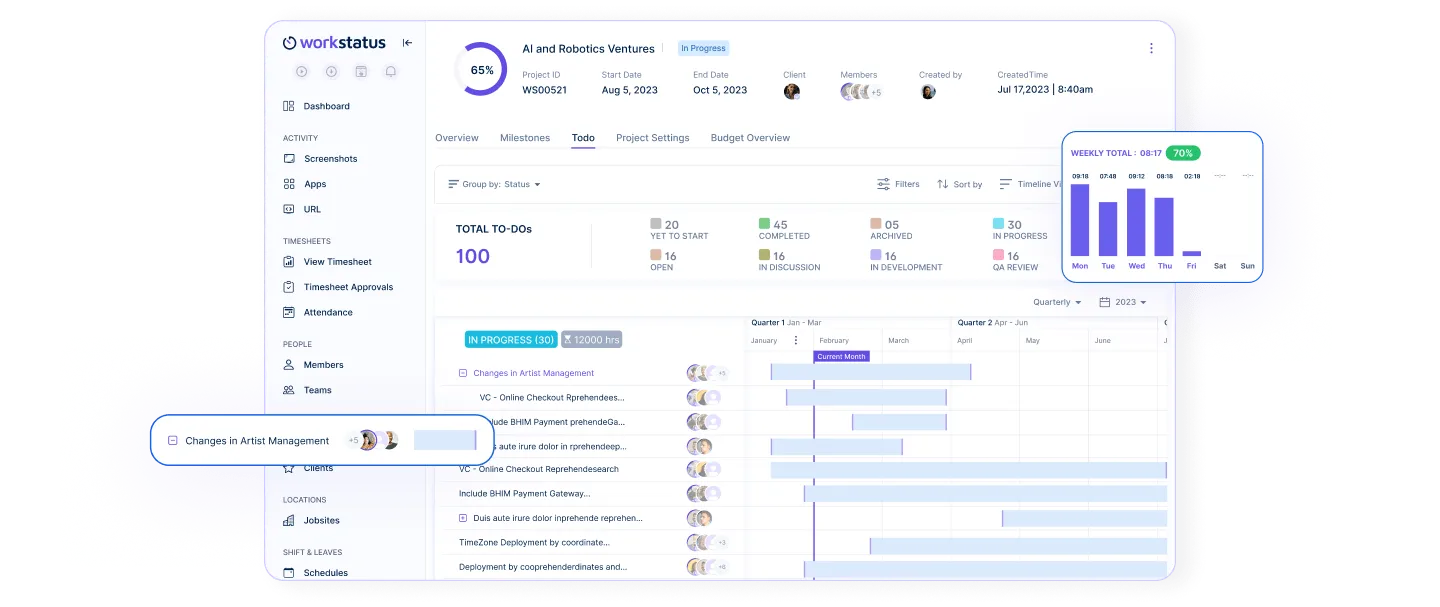Click the Filters icon
This screenshot has width=1440, height=607.
883,184
